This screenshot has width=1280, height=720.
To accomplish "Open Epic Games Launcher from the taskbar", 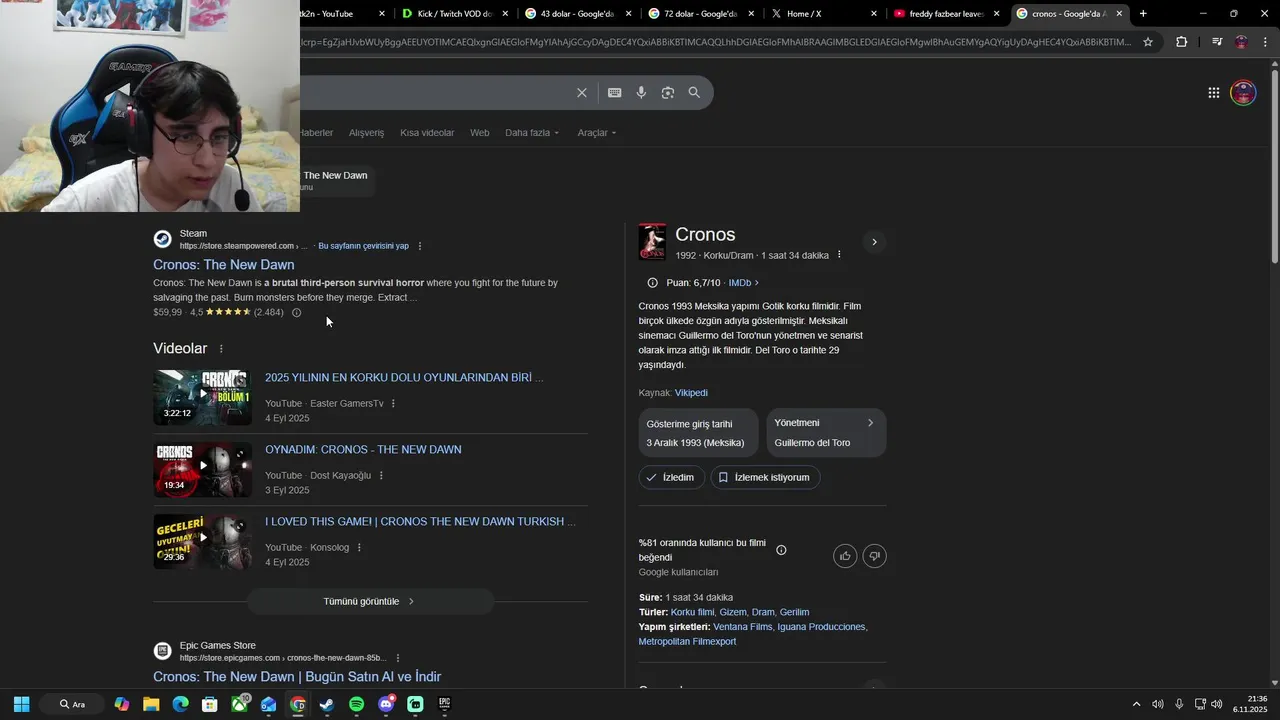I will (444, 704).
